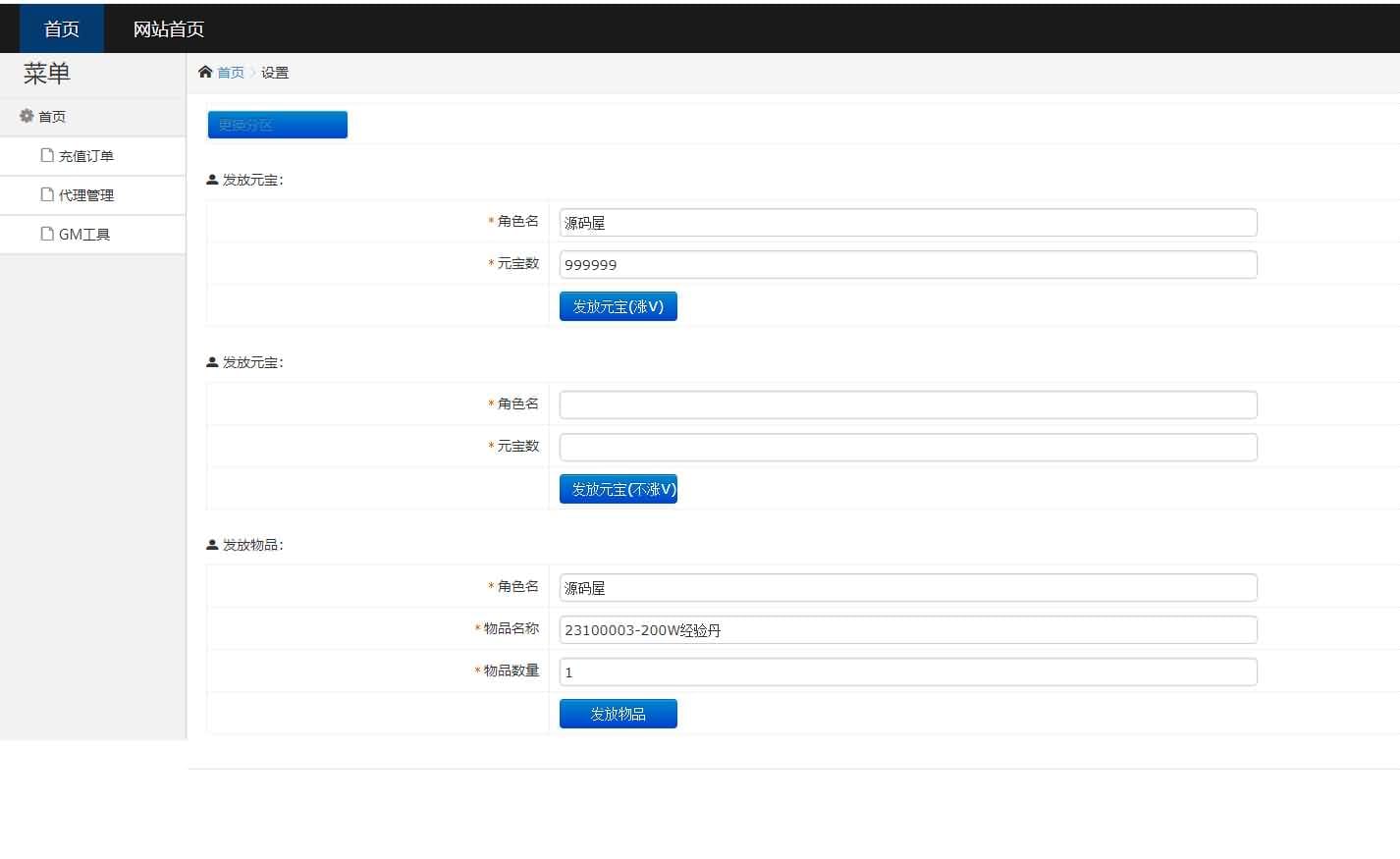Screen dimensions: 1400x859
Task: Focus the 元宝数 field containing 999999
Action: [907, 264]
